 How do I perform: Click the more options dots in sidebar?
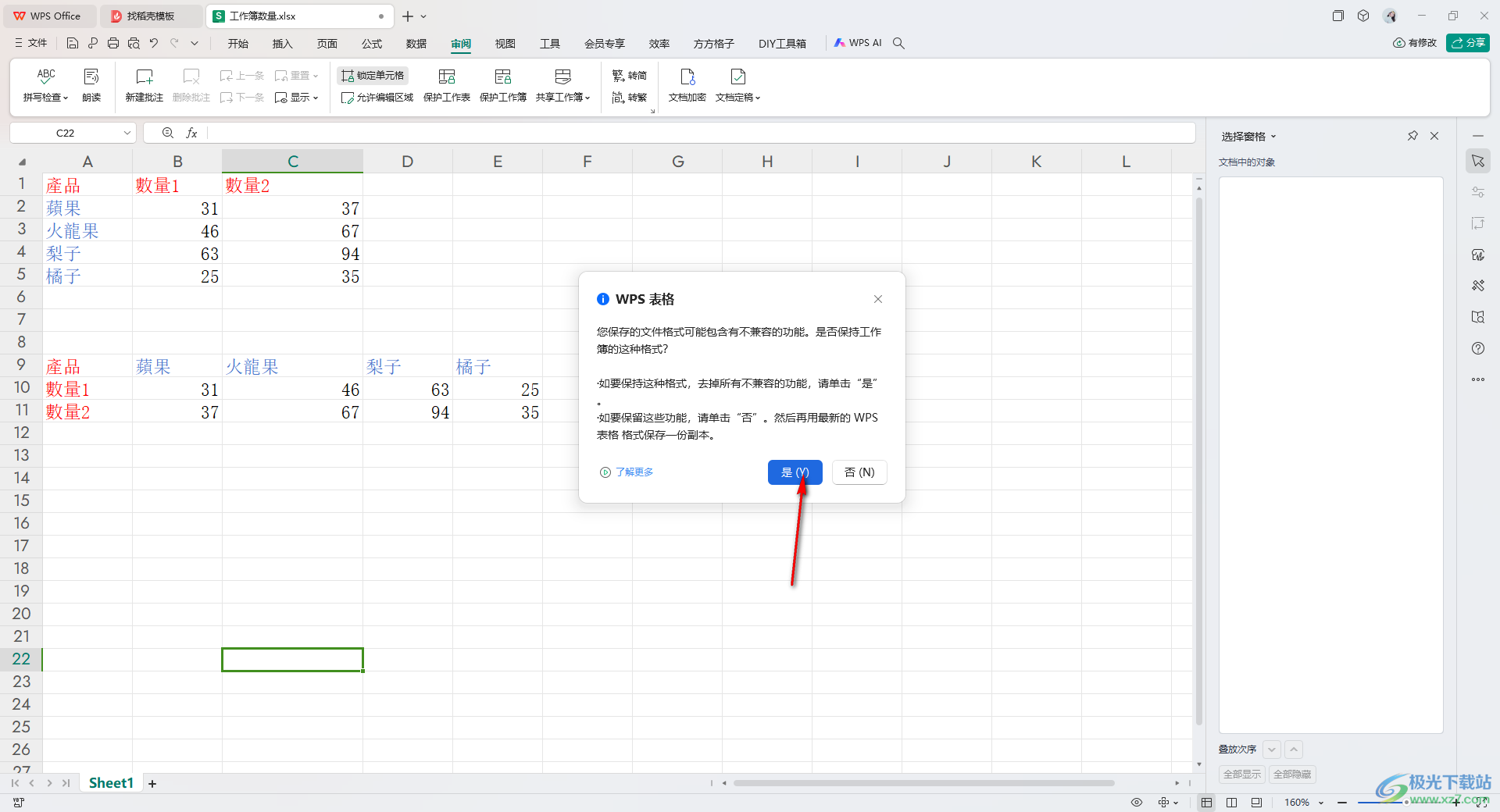(x=1478, y=379)
